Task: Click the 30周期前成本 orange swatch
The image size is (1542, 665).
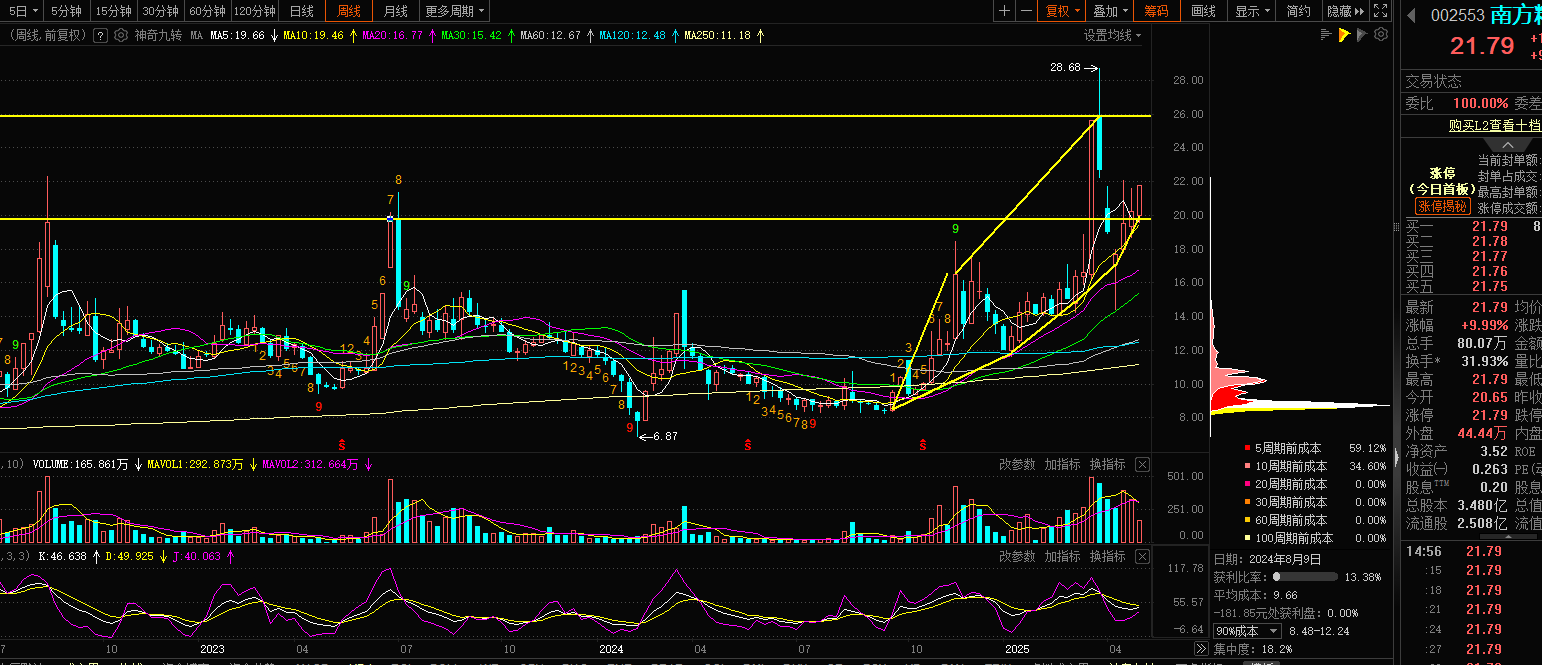Action: (1247, 502)
